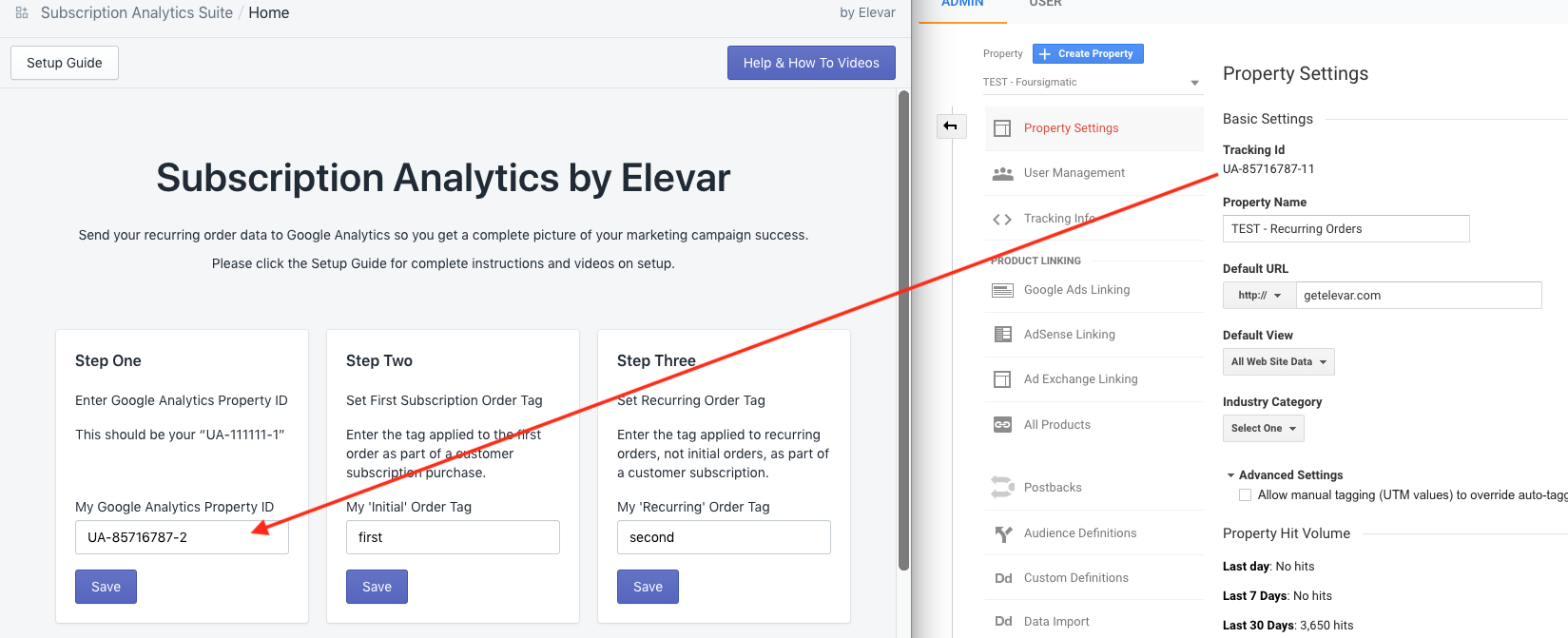1568x638 pixels.
Task: Open AdSense Linking menu item
Action: pyautogui.click(x=1094, y=335)
